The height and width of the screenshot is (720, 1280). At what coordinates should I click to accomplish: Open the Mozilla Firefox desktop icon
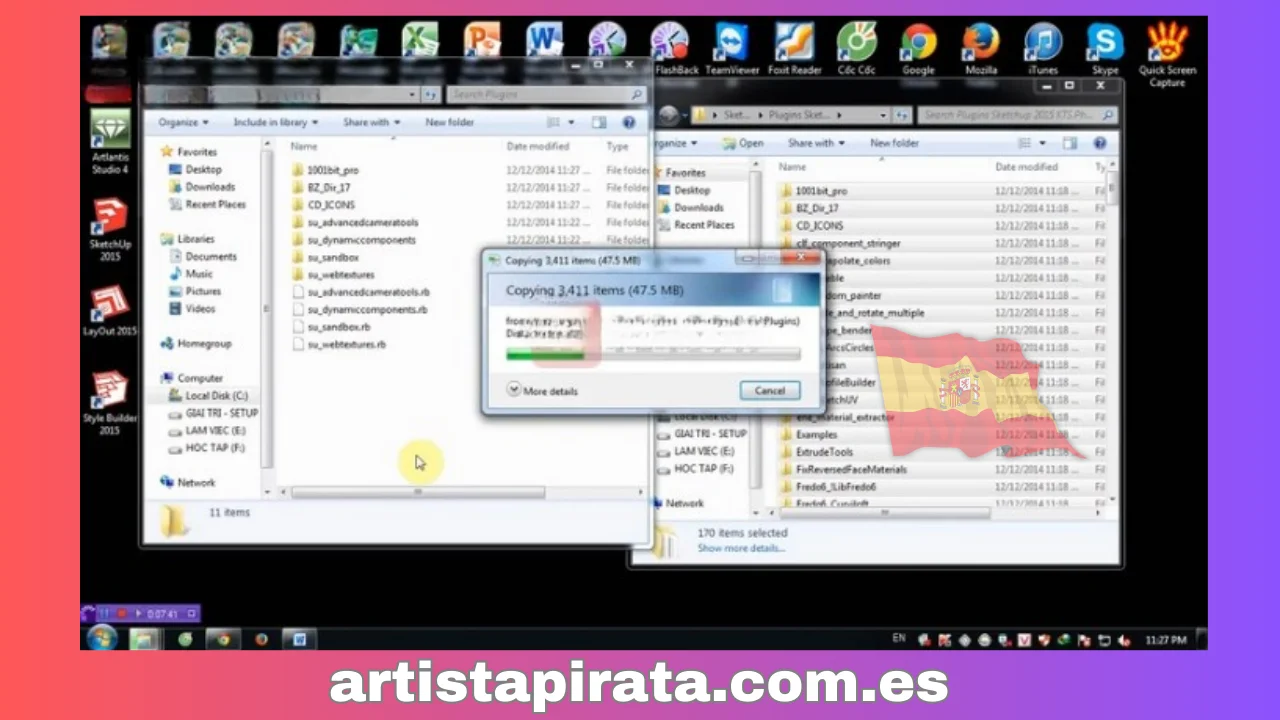coord(981,49)
